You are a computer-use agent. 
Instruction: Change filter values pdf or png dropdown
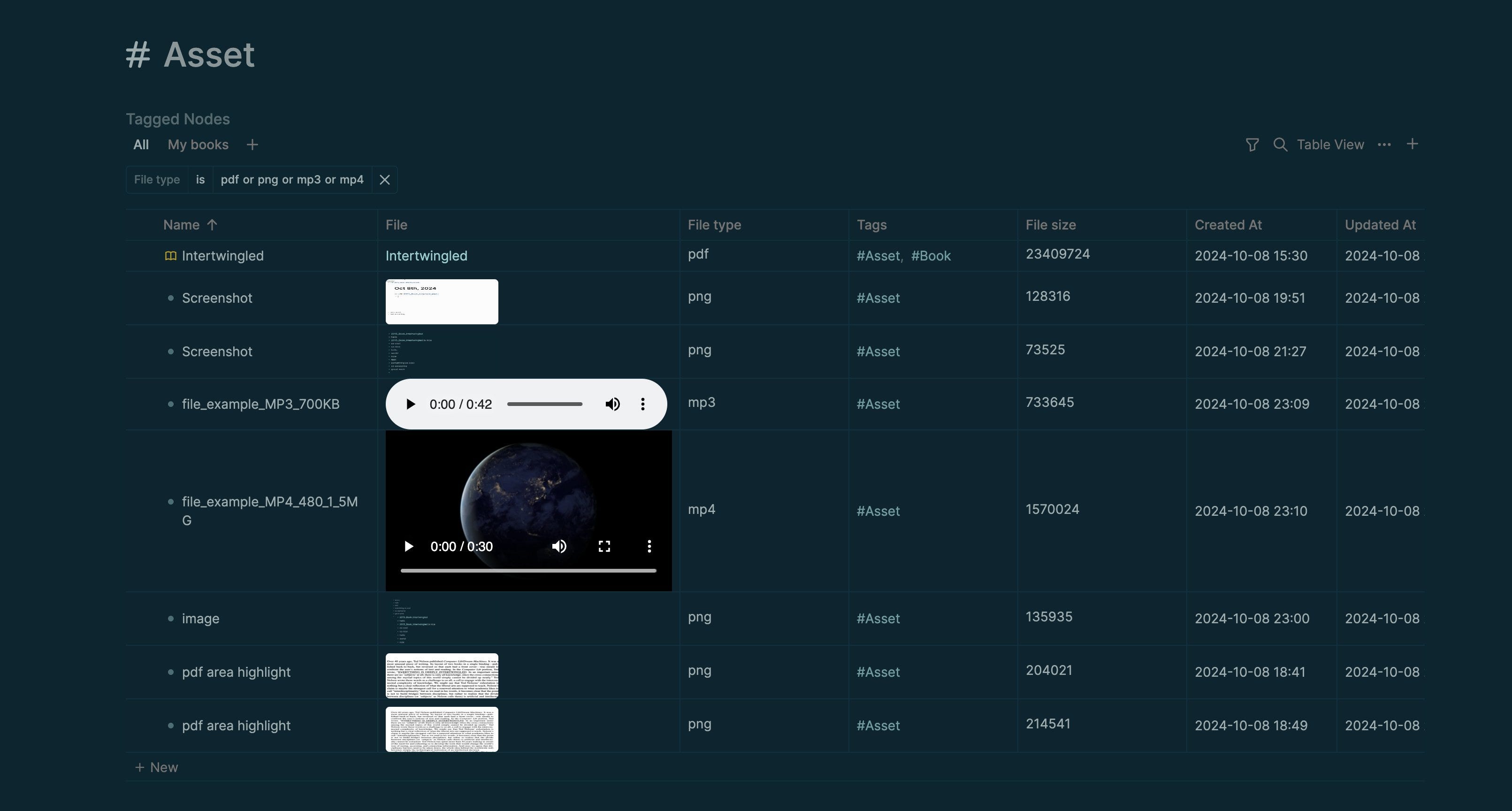[292, 180]
